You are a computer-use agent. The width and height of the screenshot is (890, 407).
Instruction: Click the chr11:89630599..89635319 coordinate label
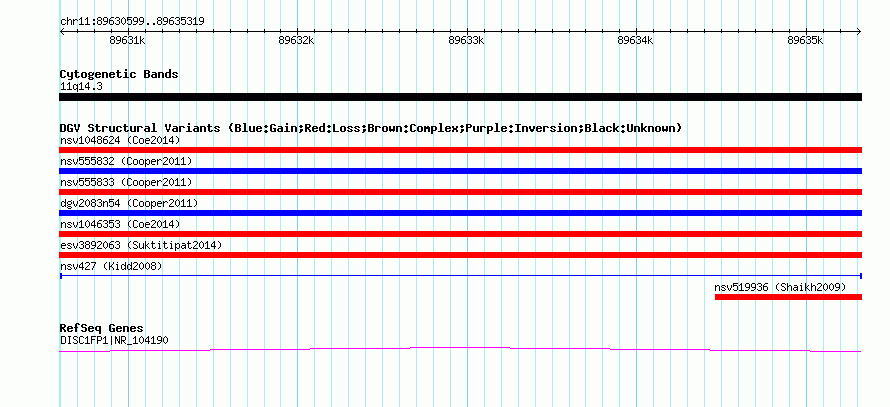[132, 22]
